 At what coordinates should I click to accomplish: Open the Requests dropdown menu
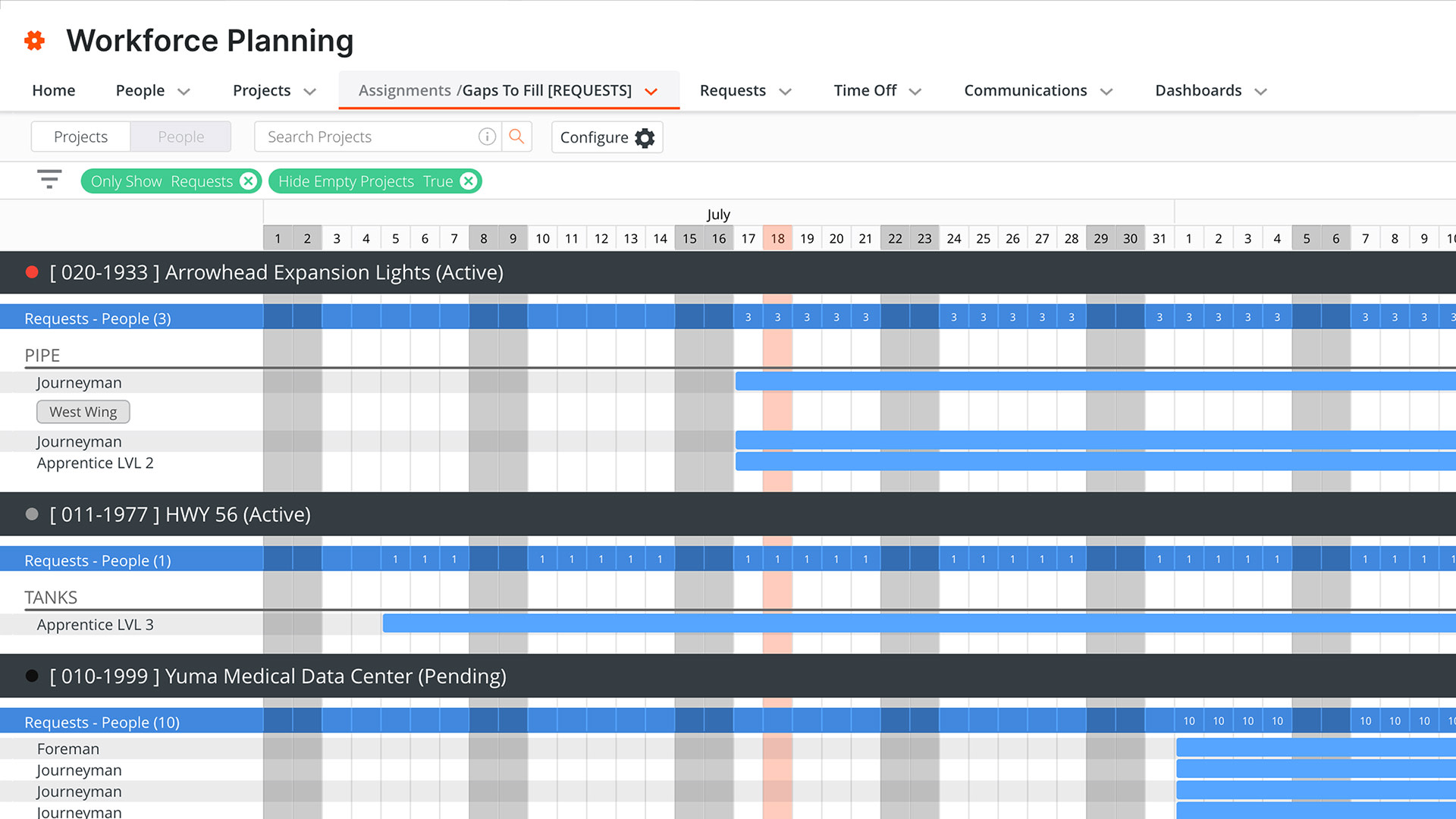[744, 90]
